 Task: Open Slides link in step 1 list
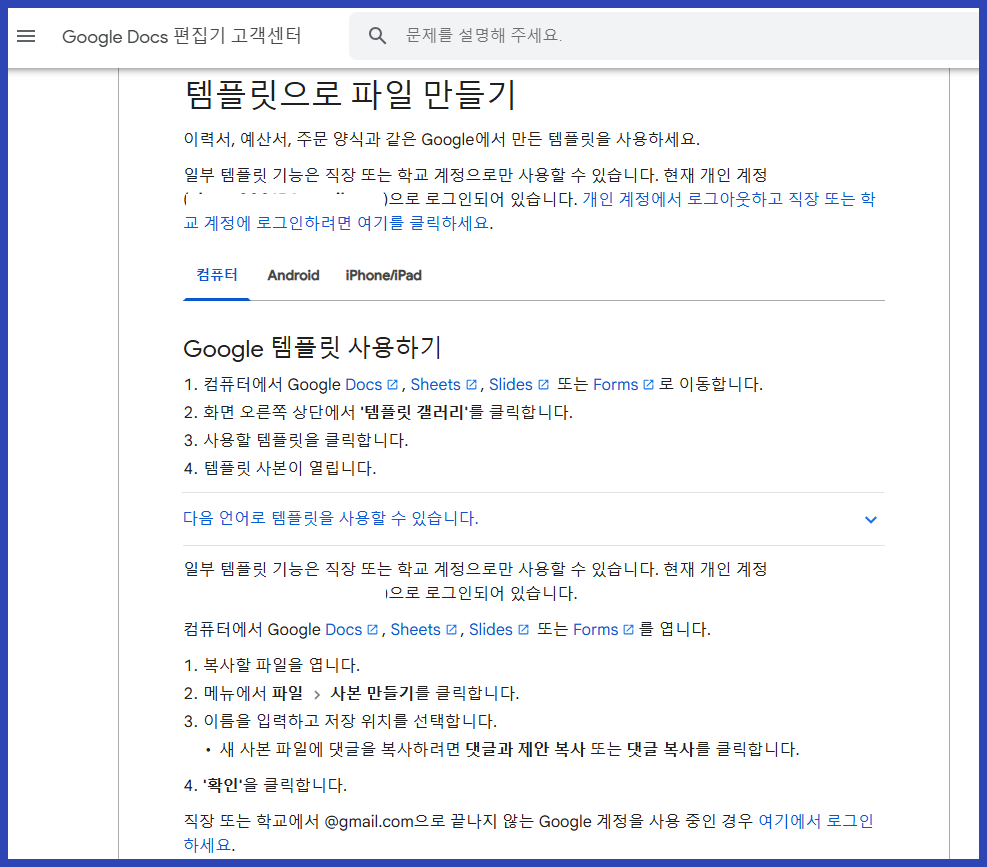click(x=510, y=384)
